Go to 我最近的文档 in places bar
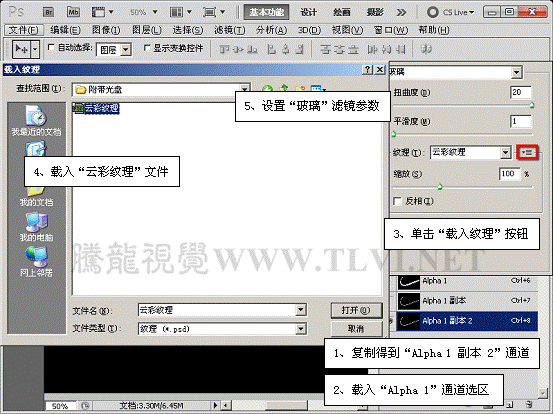 36,121
